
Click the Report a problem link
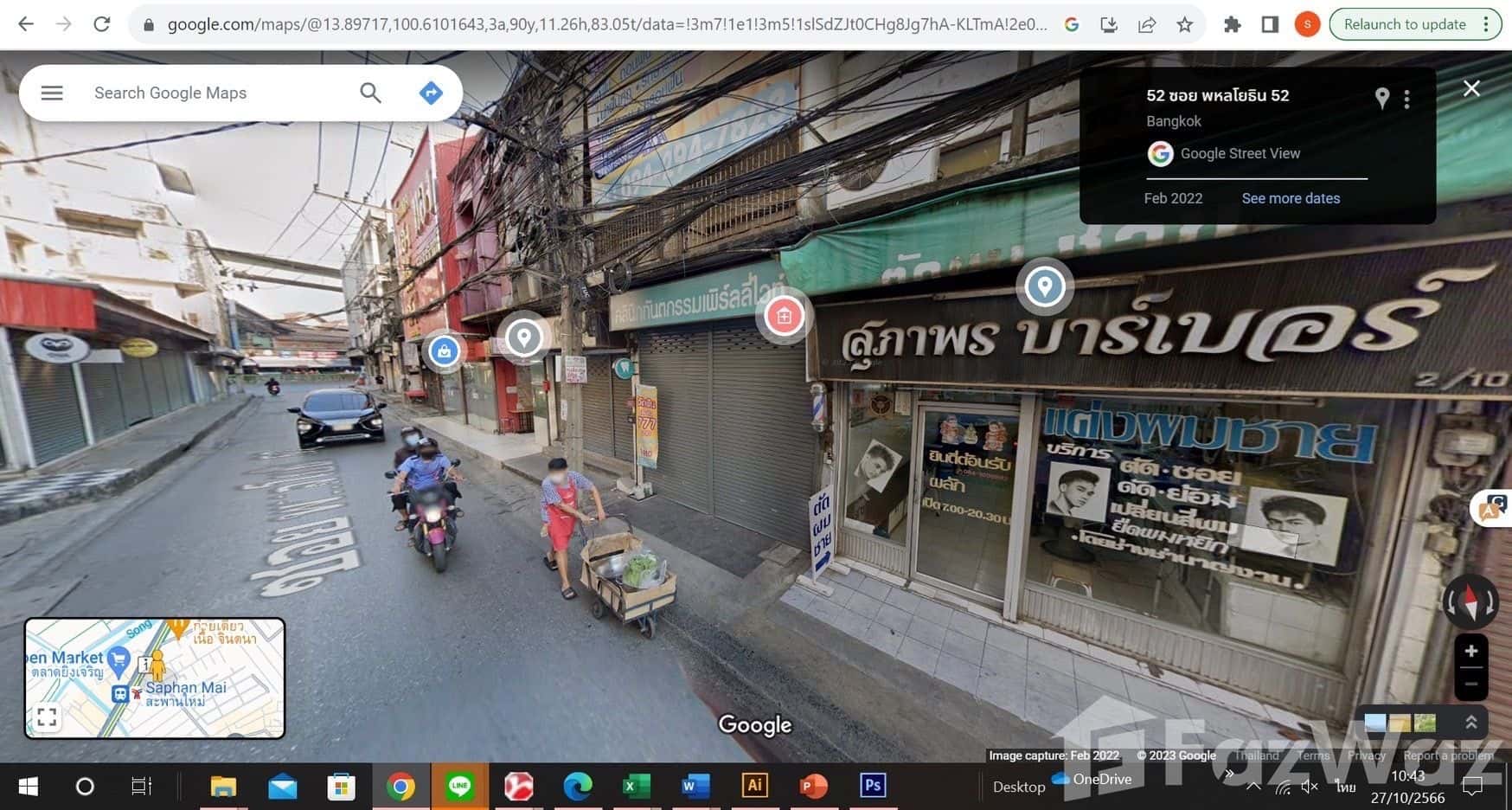click(x=1448, y=755)
